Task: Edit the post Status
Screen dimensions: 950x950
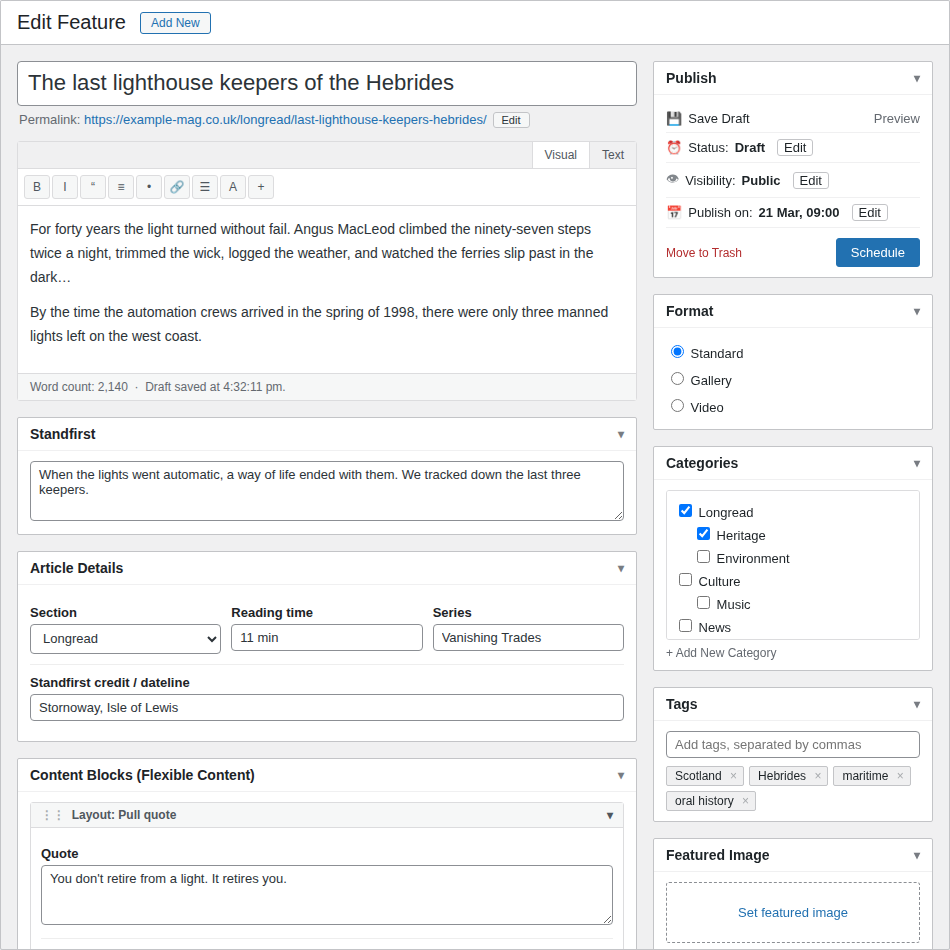Action: pyautogui.click(x=795, y=148)
